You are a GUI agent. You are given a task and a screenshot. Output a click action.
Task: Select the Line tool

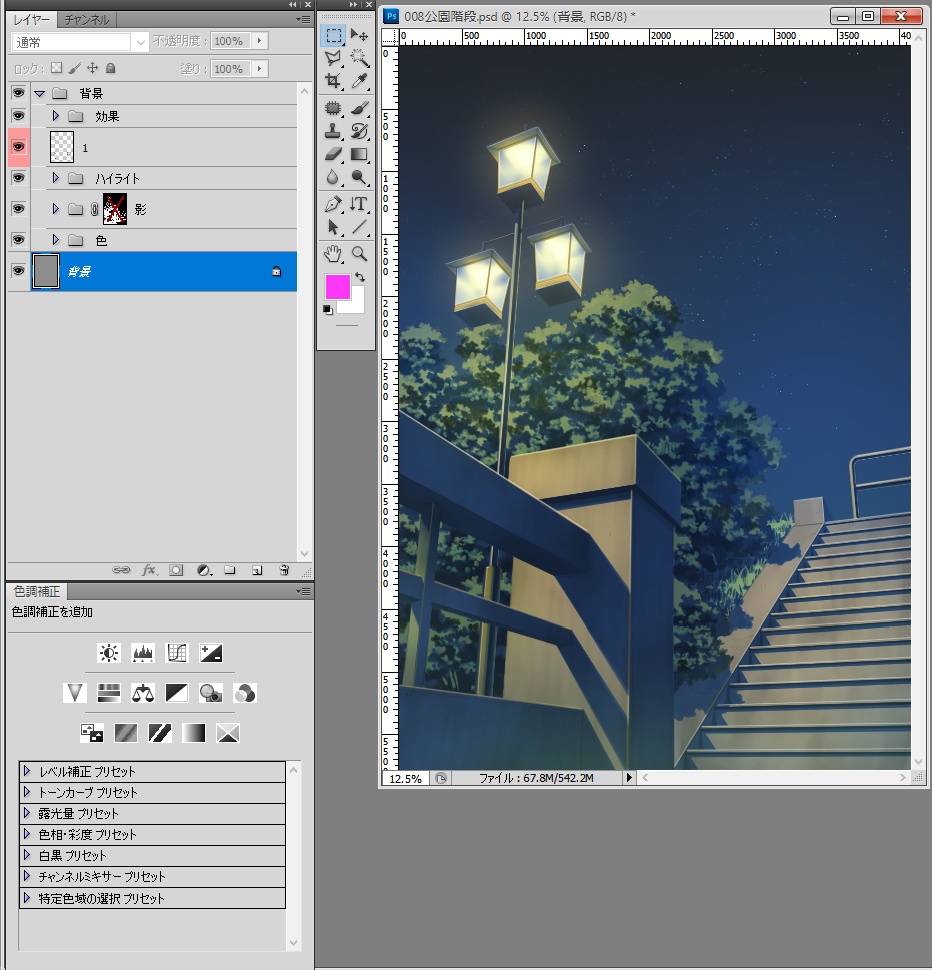point(359,227)
